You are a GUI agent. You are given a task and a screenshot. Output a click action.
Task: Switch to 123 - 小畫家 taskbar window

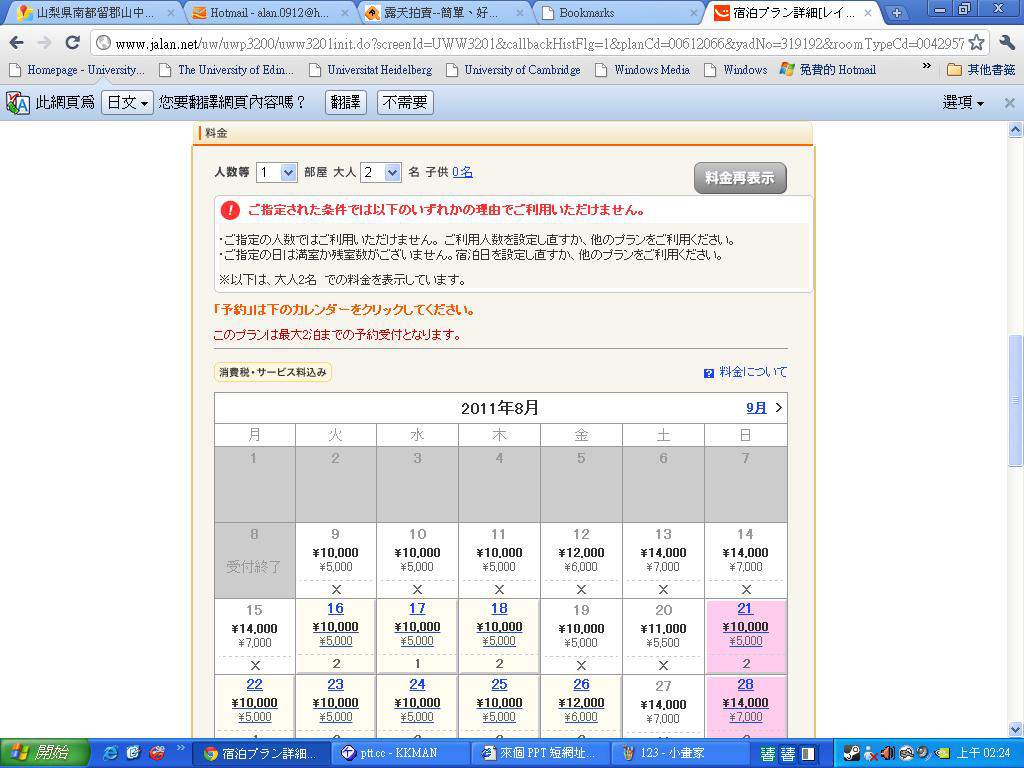[x=682, y=753]
